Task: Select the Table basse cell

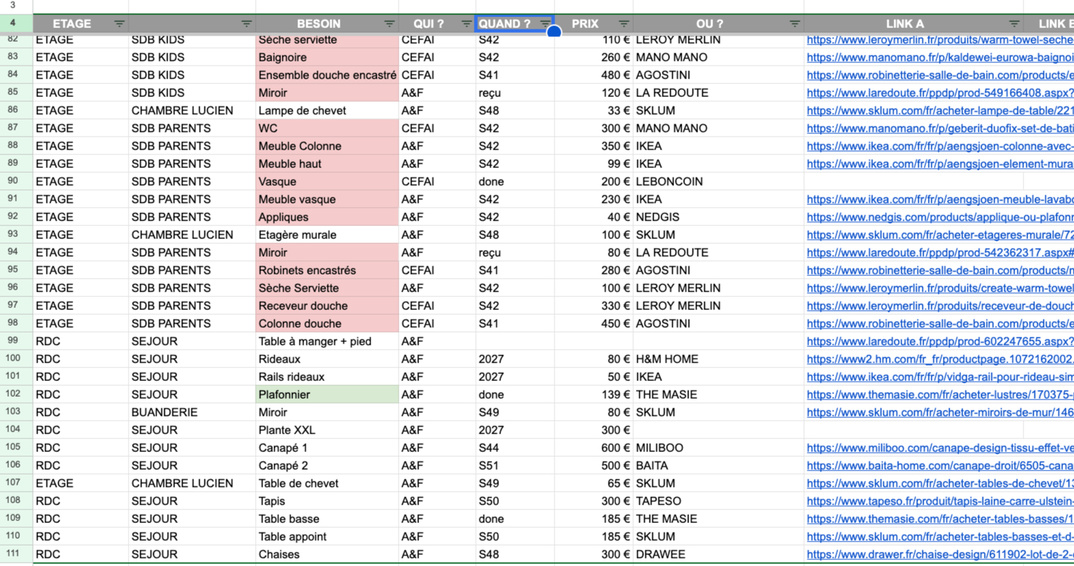Action: click(327, 519)
